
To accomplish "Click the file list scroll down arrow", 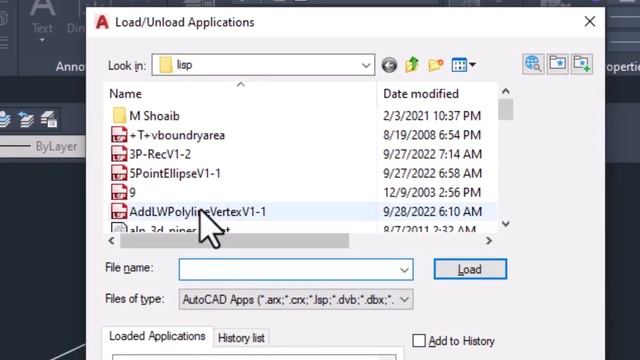I will (x=506, y=224).
